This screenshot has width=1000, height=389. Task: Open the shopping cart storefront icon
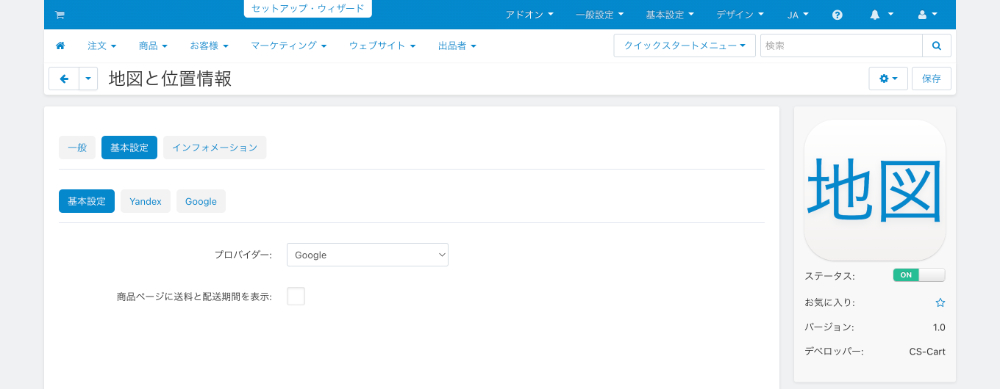point(59,15)
